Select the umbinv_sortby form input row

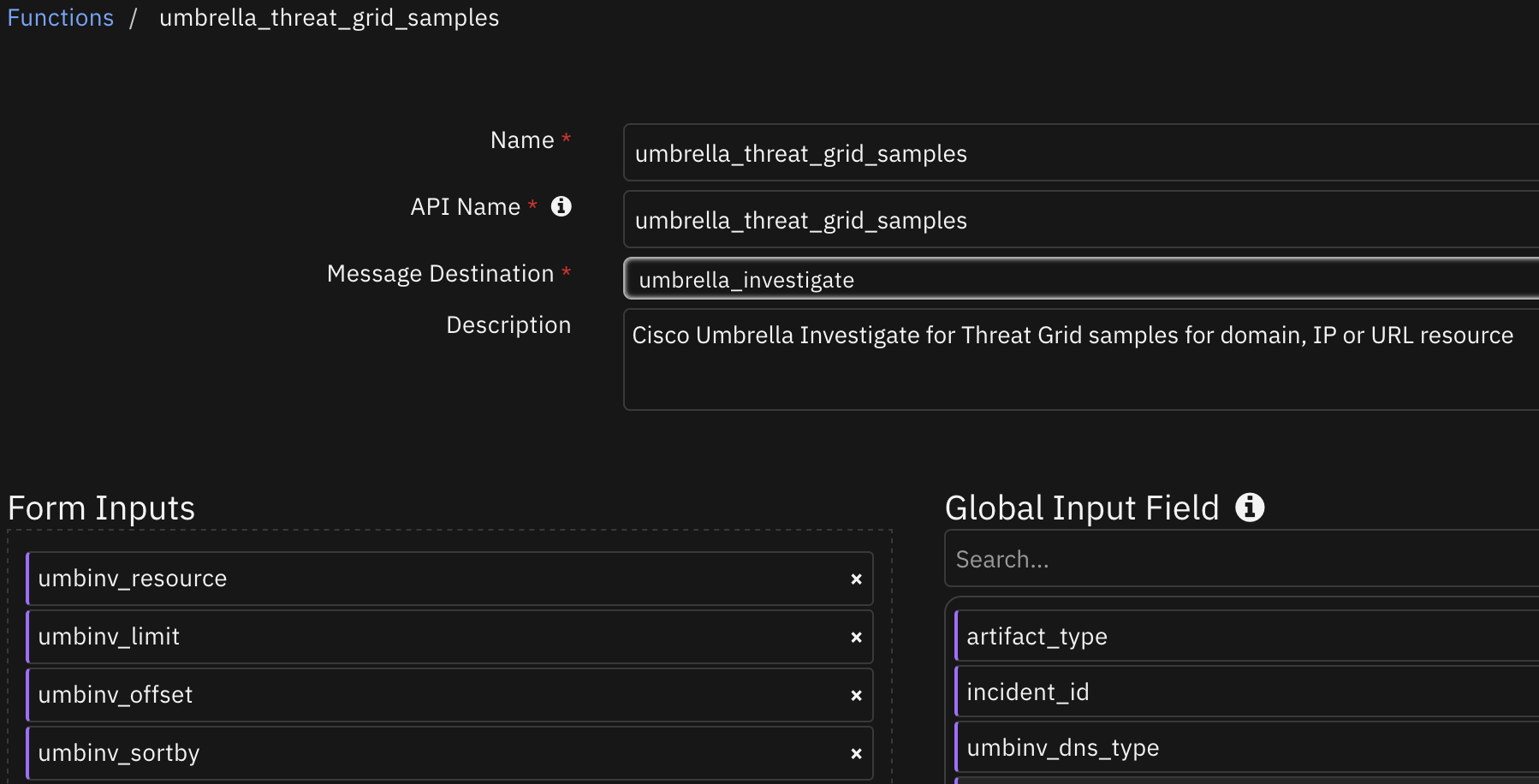tap(449, 753)
